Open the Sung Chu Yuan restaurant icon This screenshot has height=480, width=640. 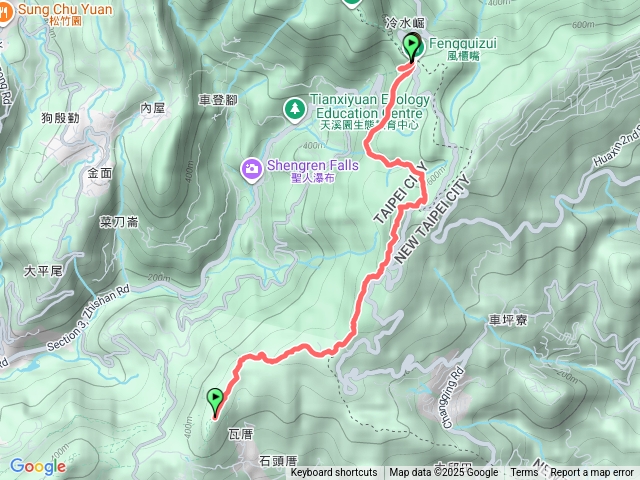(x=3, y=14)
